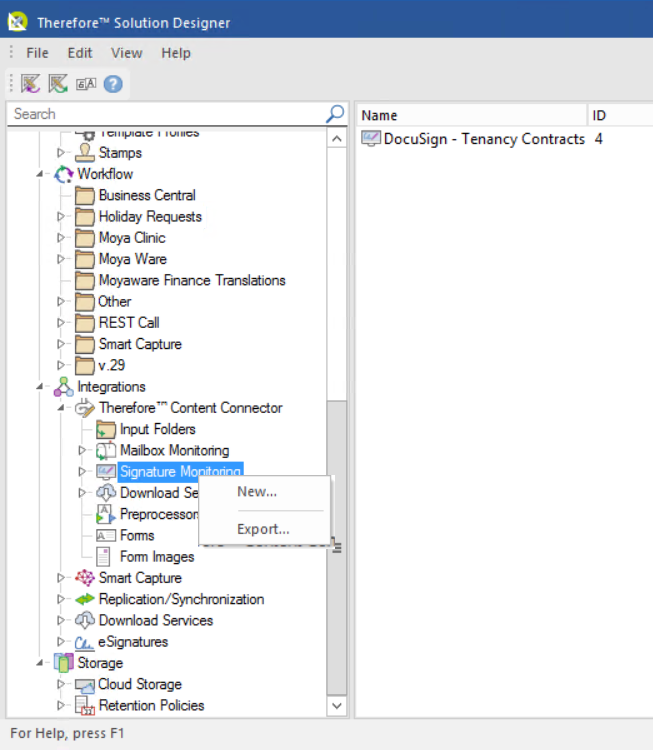Sort list by ID column header

pos(620,115)
